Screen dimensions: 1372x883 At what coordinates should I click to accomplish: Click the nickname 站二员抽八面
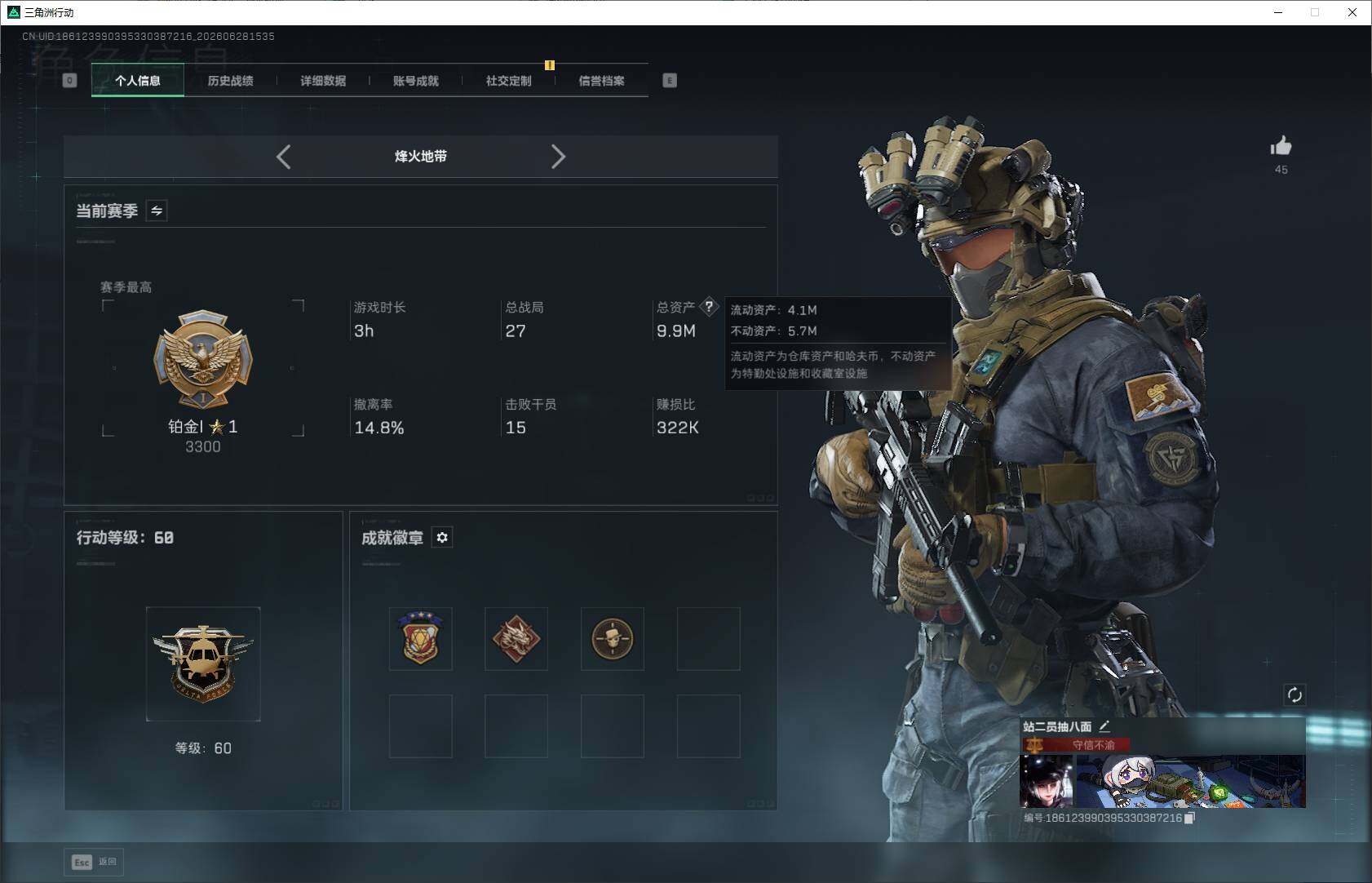1057,726
